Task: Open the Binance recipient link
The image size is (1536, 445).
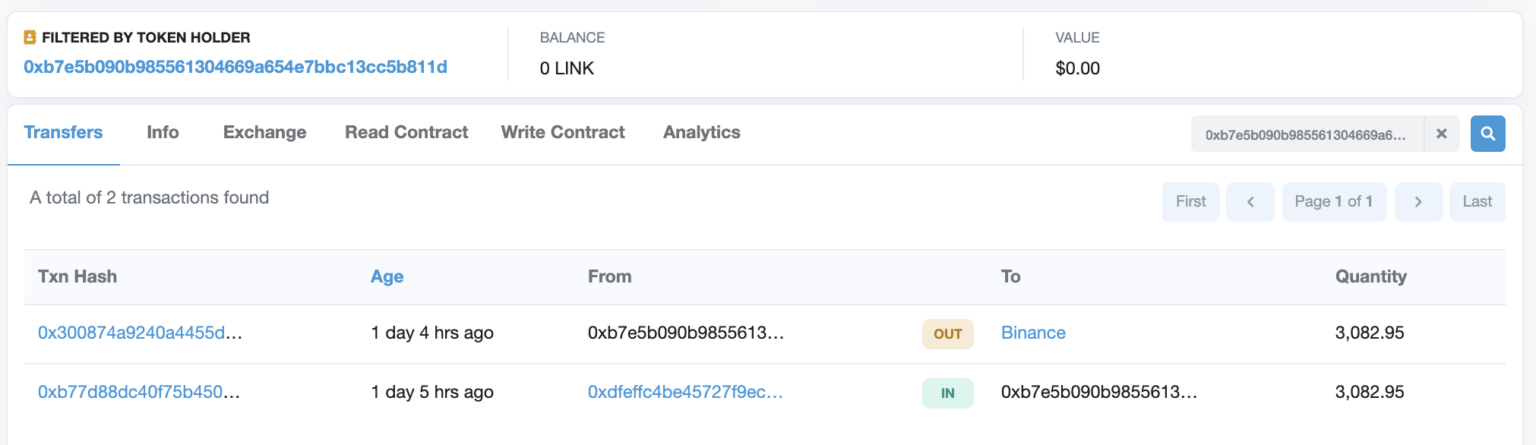Action: point(1033,333)
